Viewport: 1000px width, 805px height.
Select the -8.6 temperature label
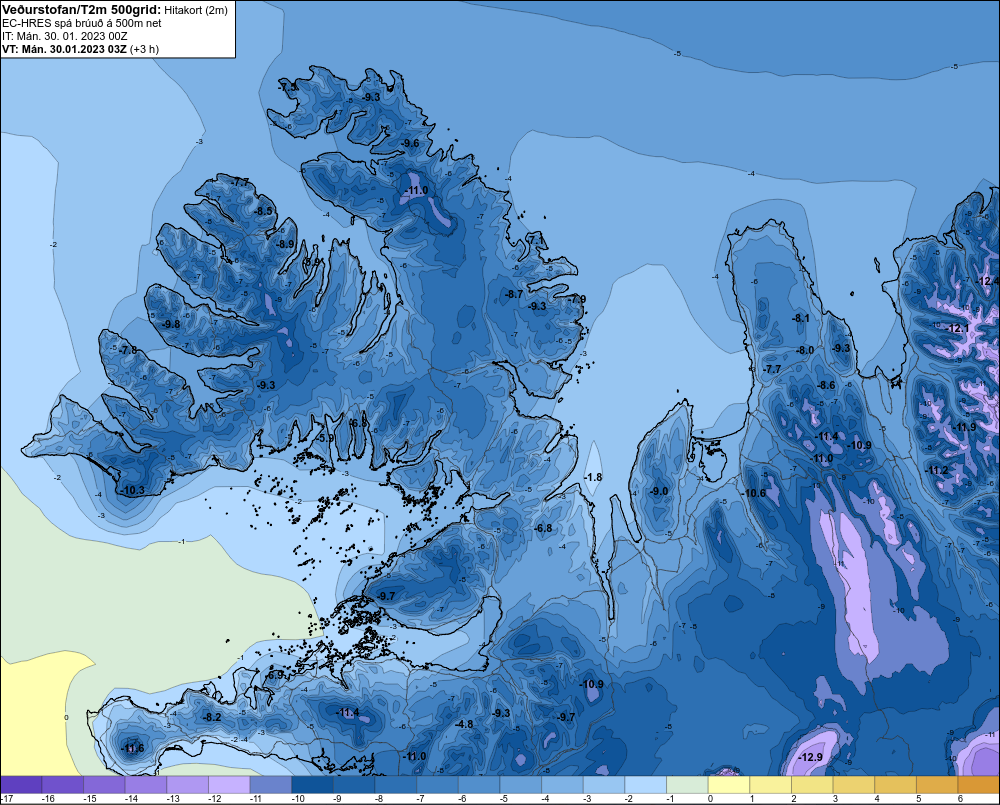pyautogui.click(x=826, y=385)
